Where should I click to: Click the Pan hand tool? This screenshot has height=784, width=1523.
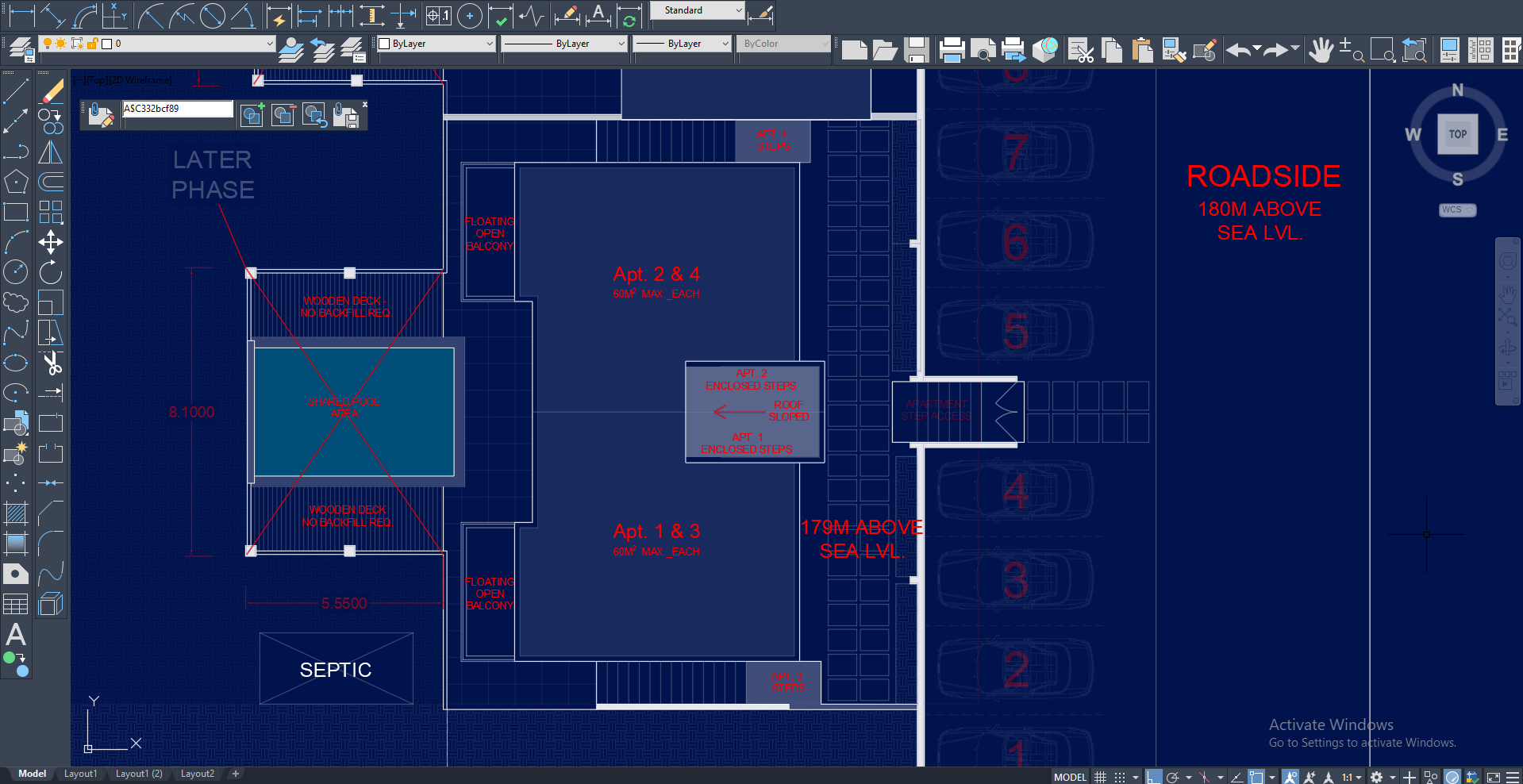[x=1321, y=50]
